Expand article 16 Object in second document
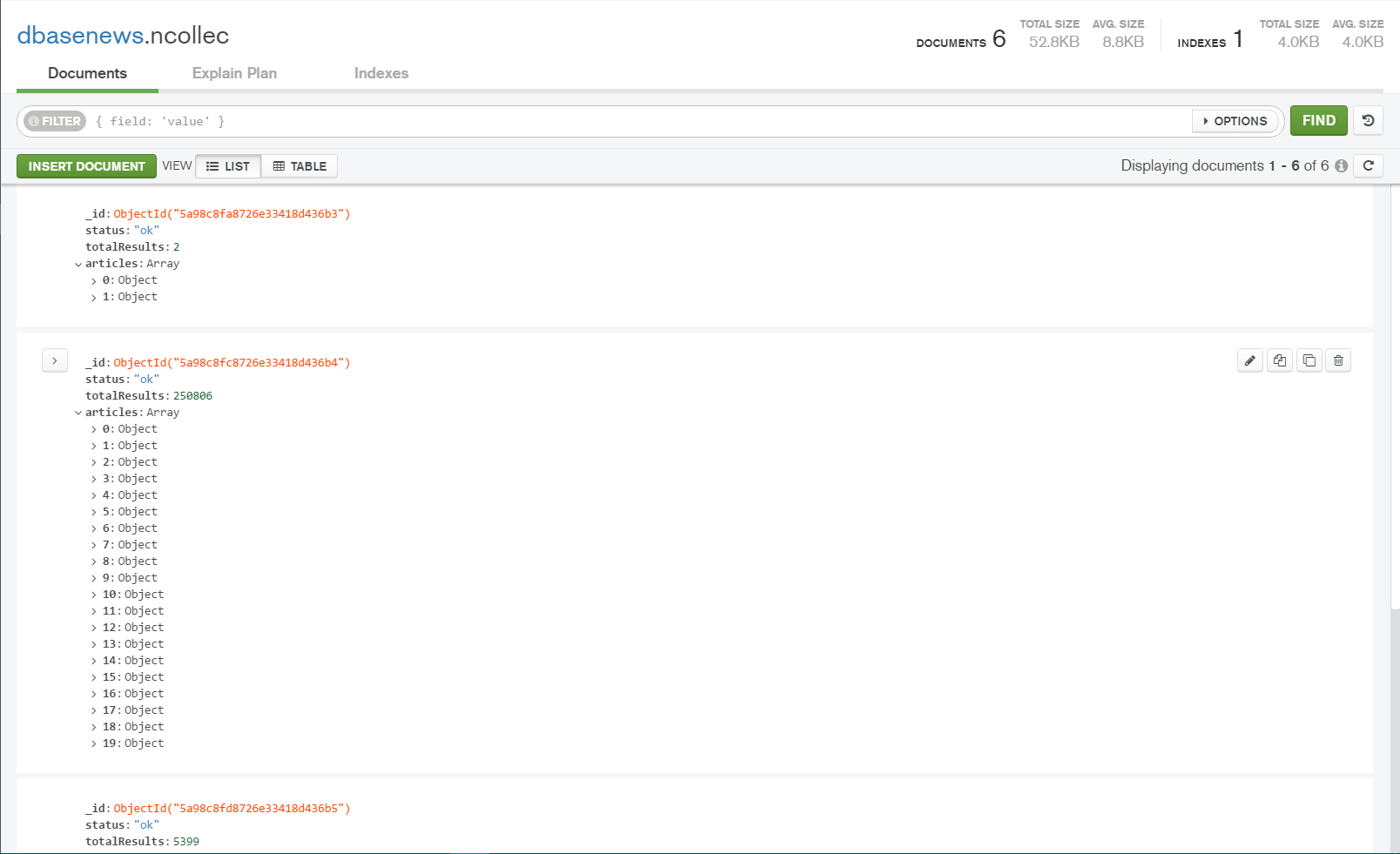Viewport: 1400px width, 854px height. coord(94,695)
